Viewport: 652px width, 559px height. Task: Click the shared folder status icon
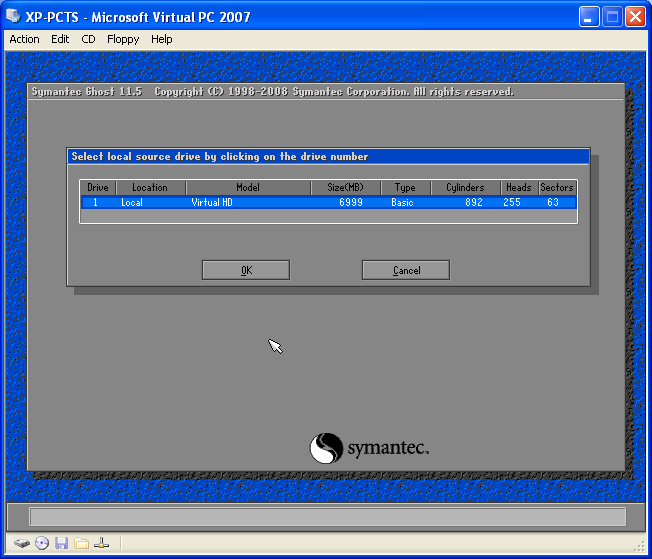pos(81,543)
